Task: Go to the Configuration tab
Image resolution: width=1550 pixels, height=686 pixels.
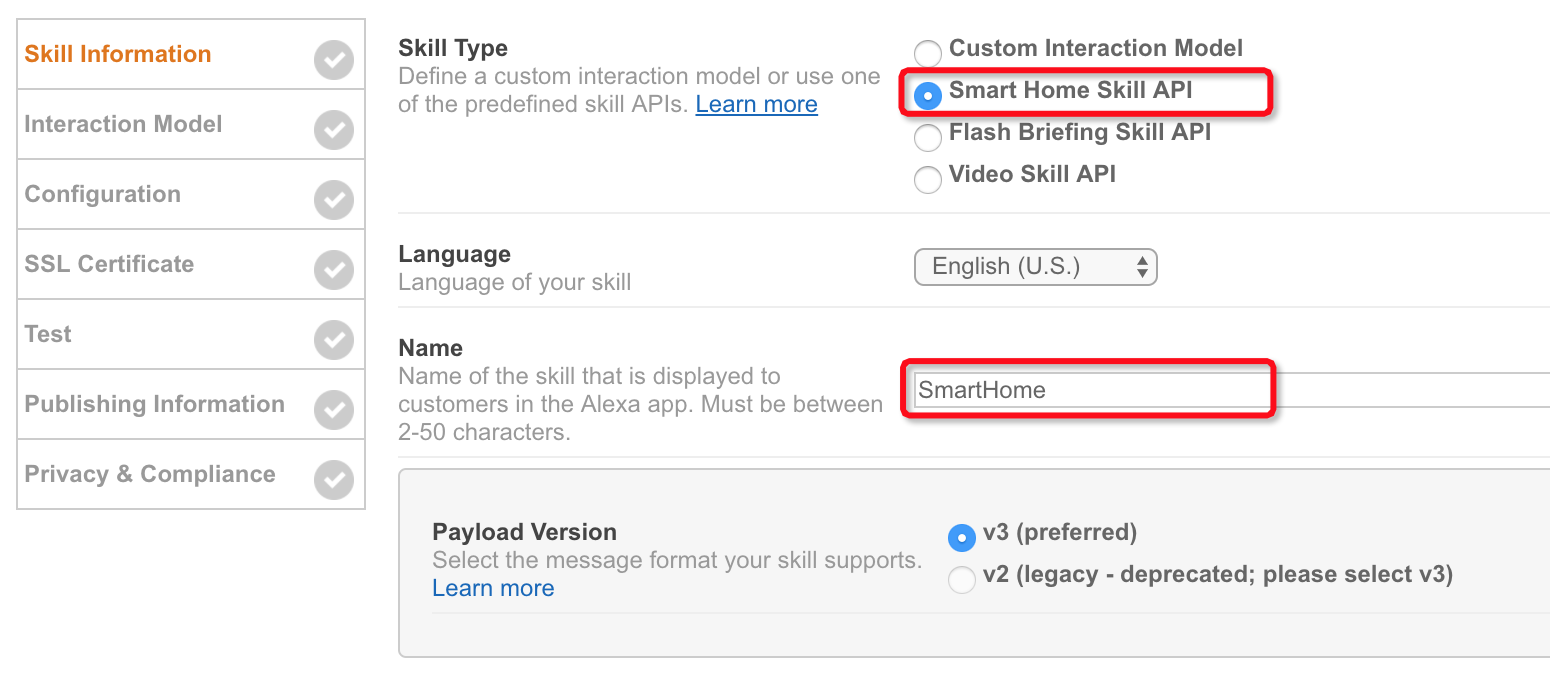Action: (x=103, y=194)
